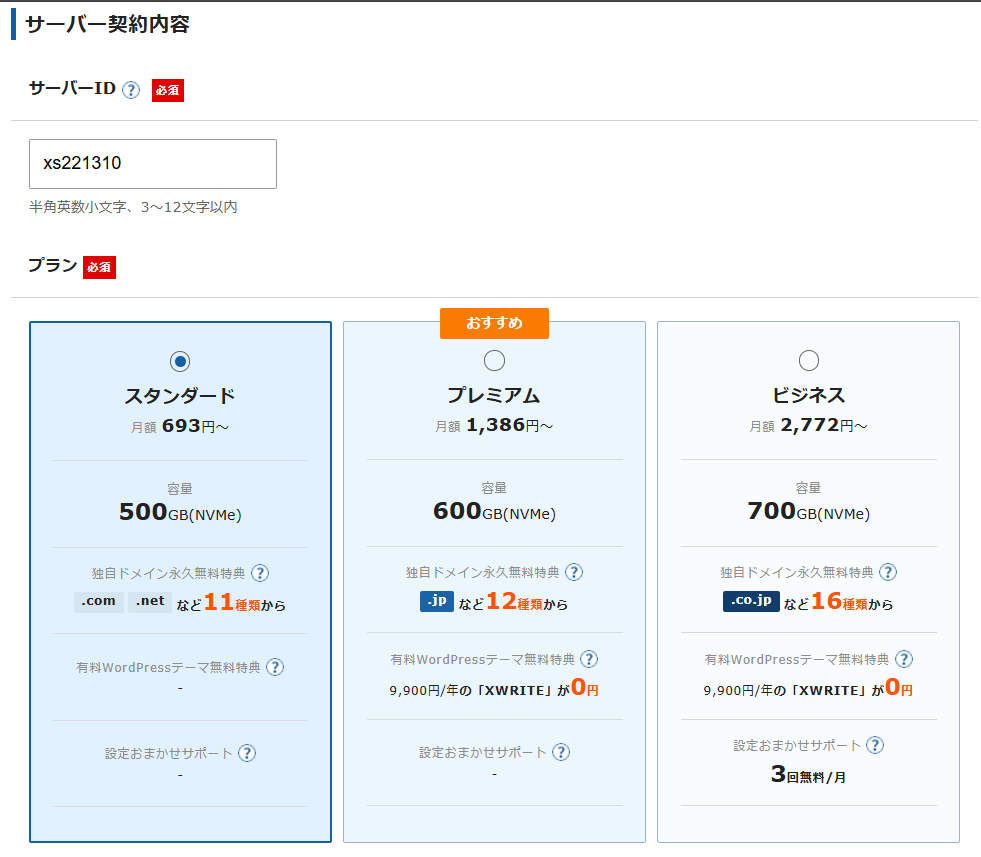The image size is (981, 857).
Task: Open 設定おまかせサポート help in プレミアム plan
Action: coord(561,752)
